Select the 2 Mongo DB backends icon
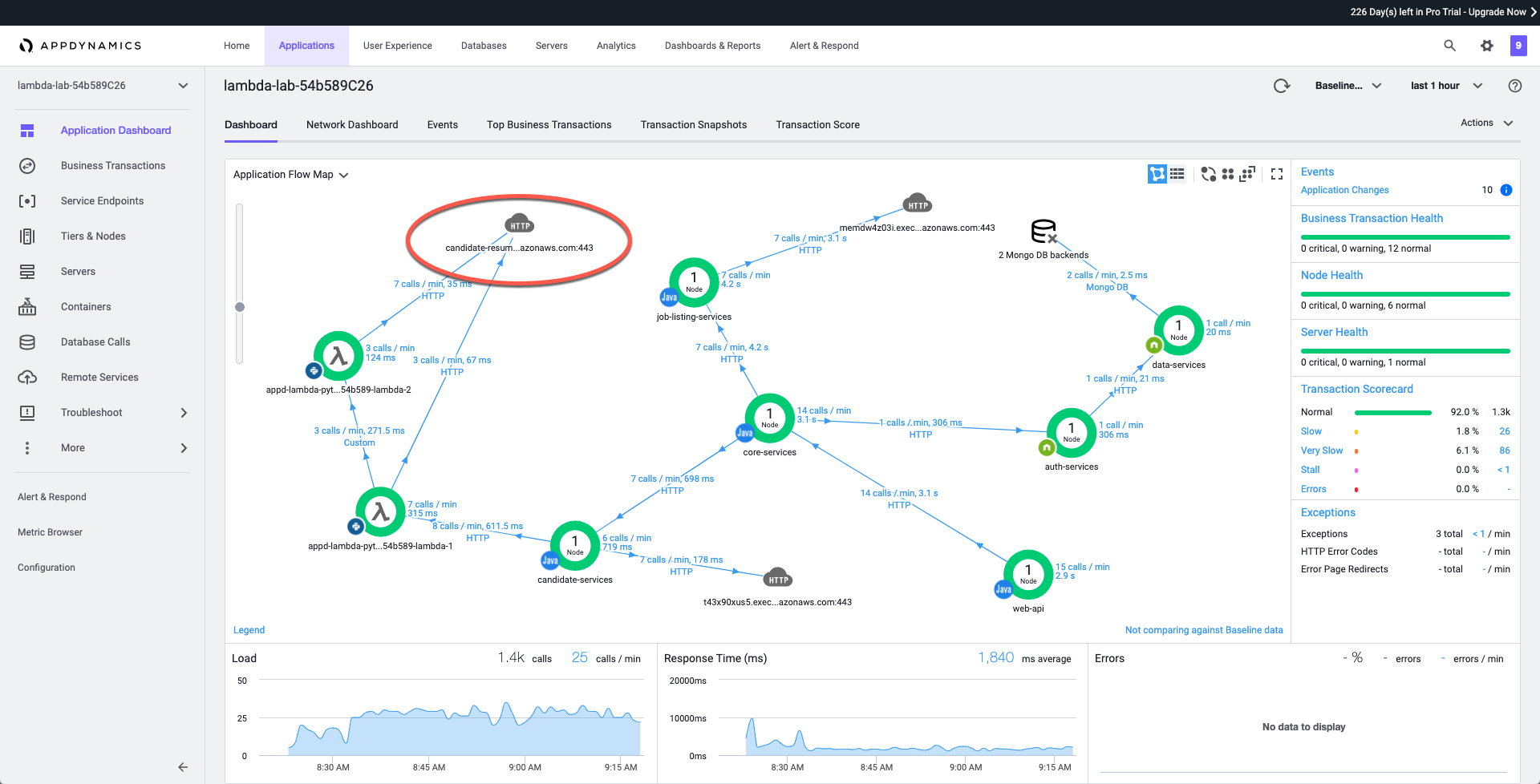Image resolution: width=1540 pixels, height=784 pixels. (x=1044, y=232)
